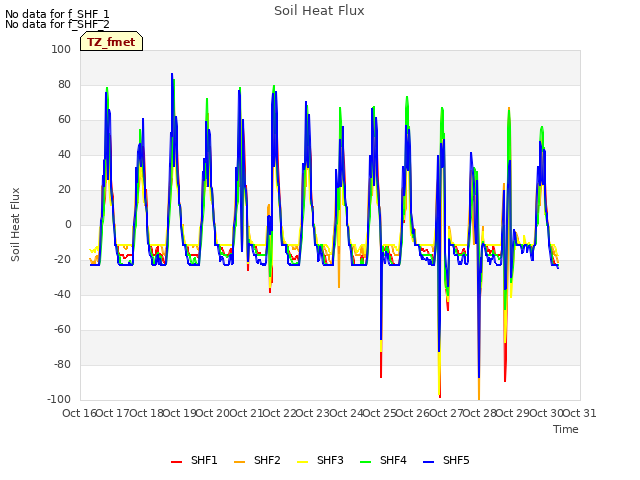640x480 pixels.
Task: Click the green SHF4 legend color marker
Action: (366, 462)
